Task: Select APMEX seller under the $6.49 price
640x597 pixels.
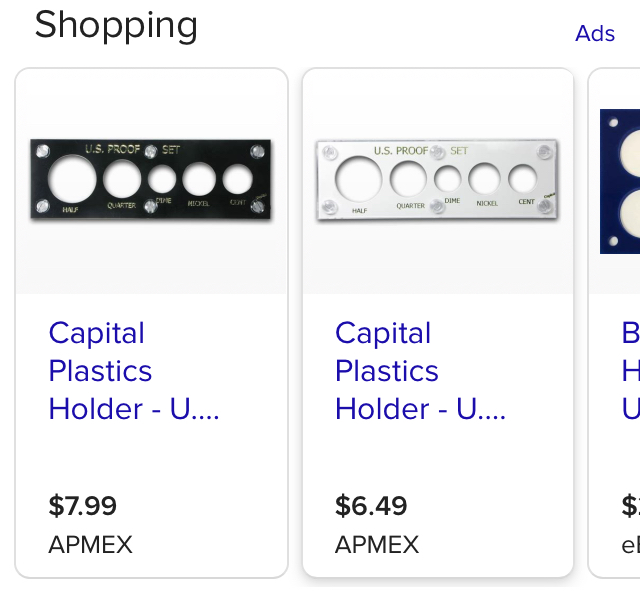Action: click(377, 544)
